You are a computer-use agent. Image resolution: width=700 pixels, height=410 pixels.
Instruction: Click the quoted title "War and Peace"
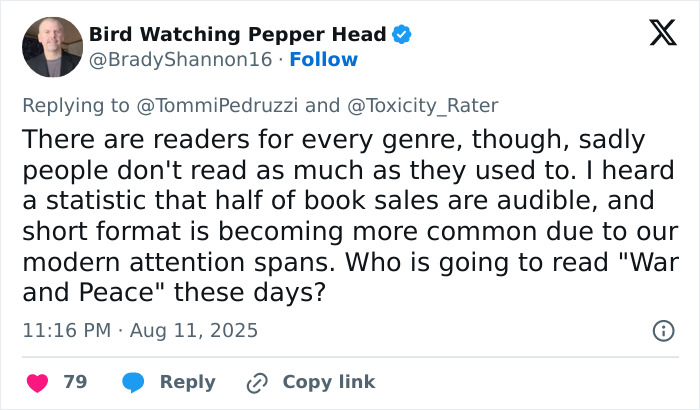(x=640, y=268)
